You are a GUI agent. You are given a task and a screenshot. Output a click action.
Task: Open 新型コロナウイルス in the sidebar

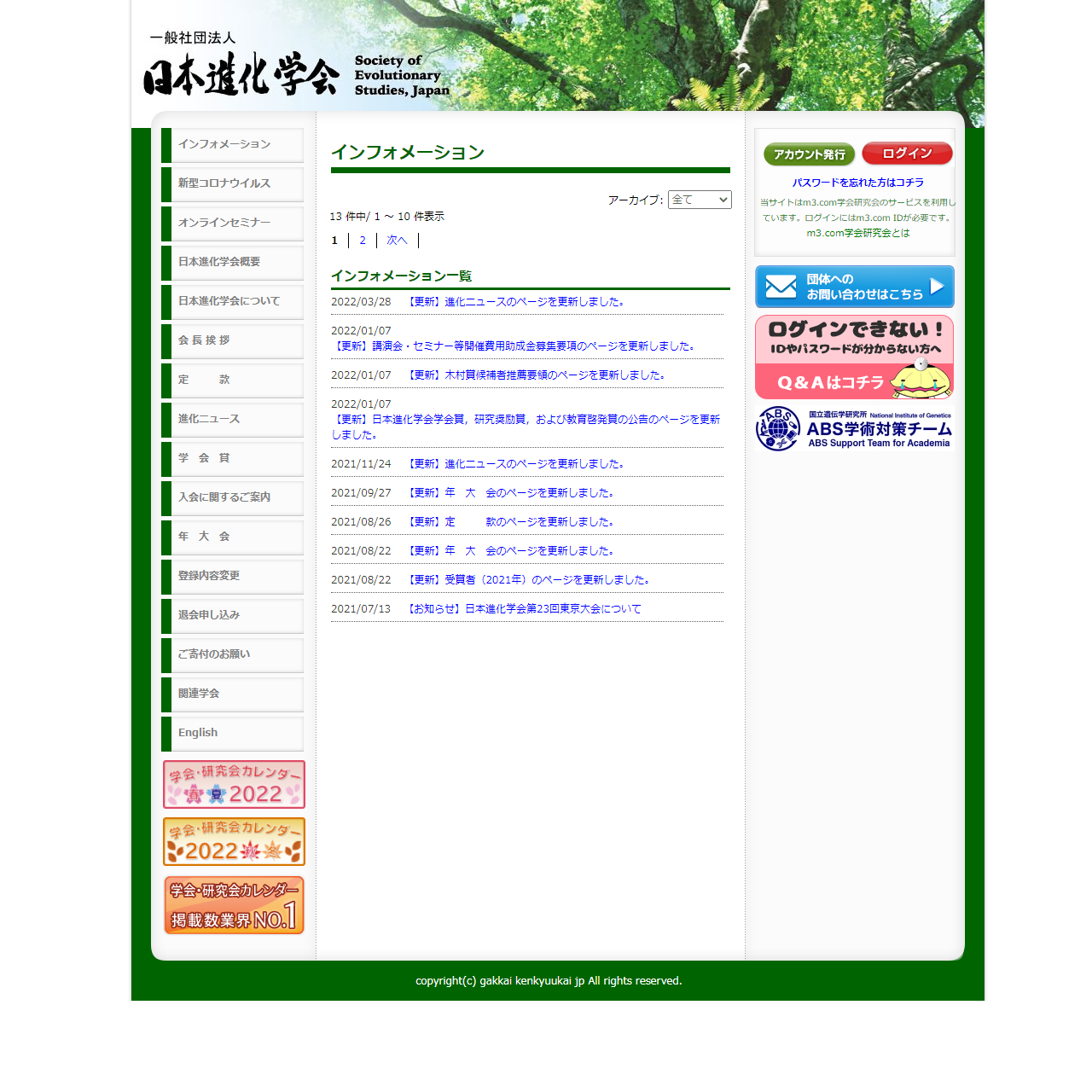coord(232,183)
